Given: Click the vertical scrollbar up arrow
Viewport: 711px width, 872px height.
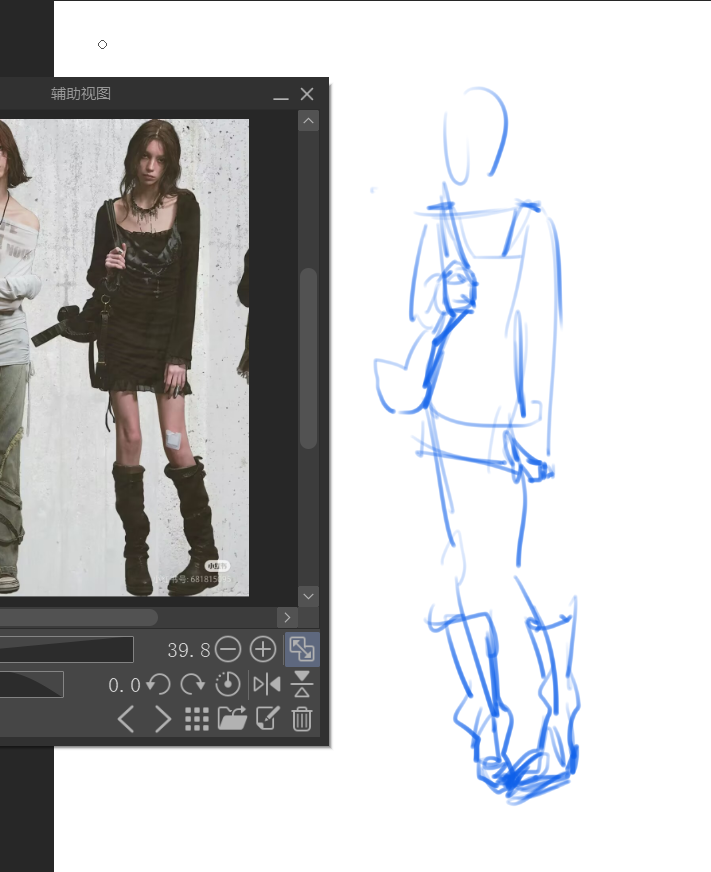Looking at the screenshot, I should [x=308, y=121].
